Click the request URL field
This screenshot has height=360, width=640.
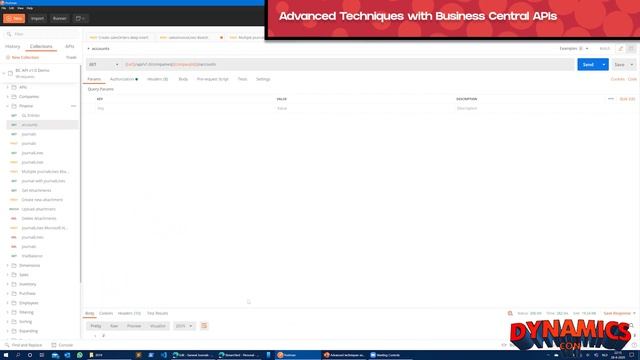click(348, 64)
